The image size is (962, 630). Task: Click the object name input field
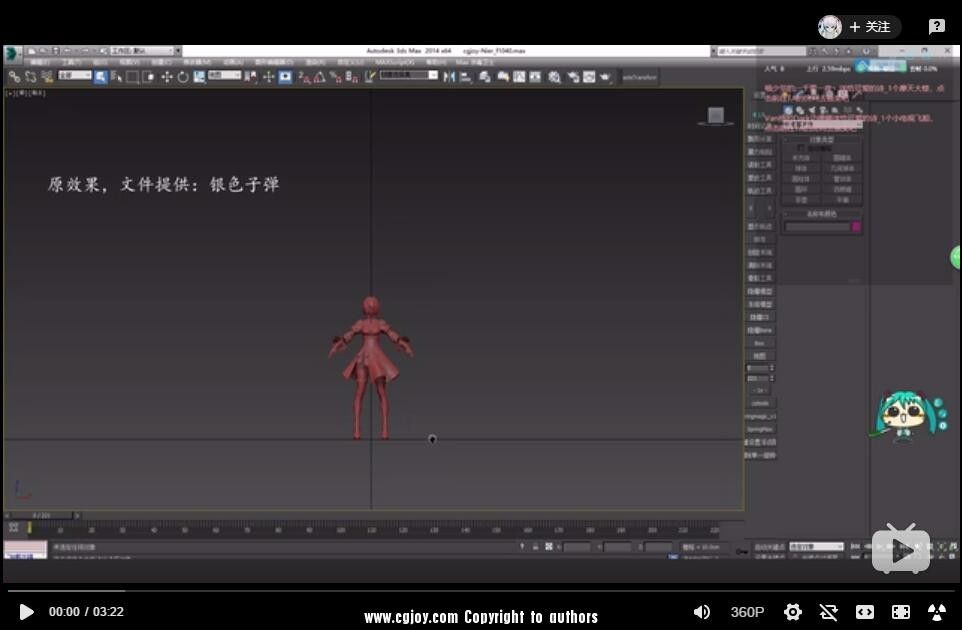click(817, 226)
